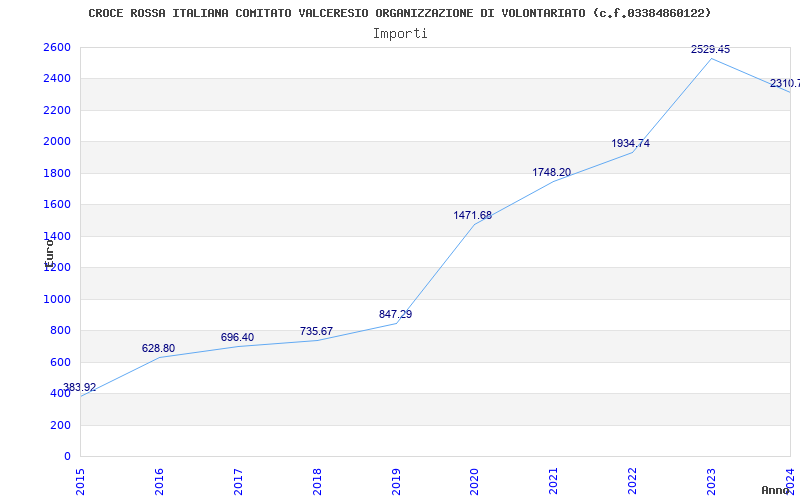Click the 2200 y-axis value
800x500 pixels.
click(x=57, y=110)
